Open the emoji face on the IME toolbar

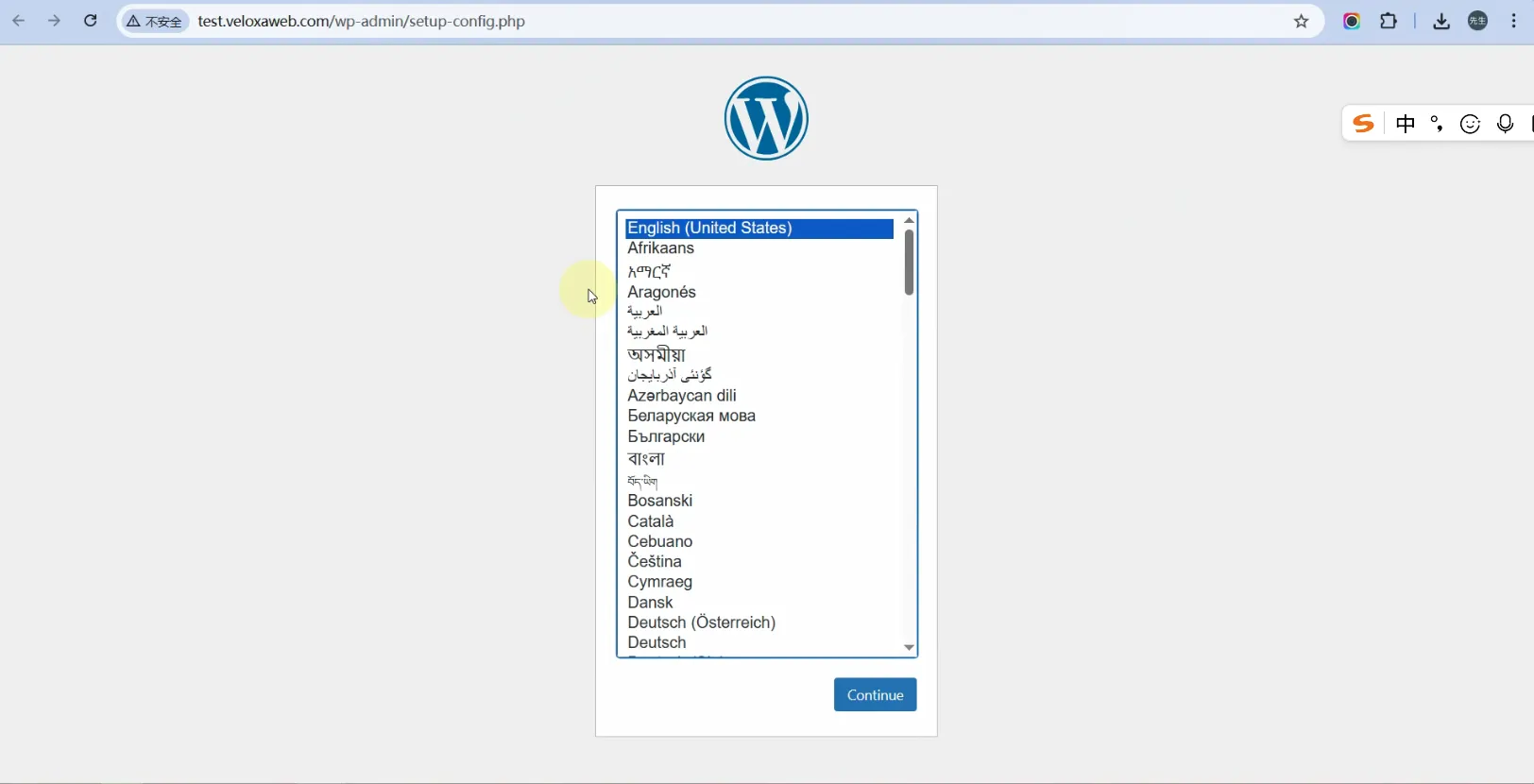tap(1470, 124)
